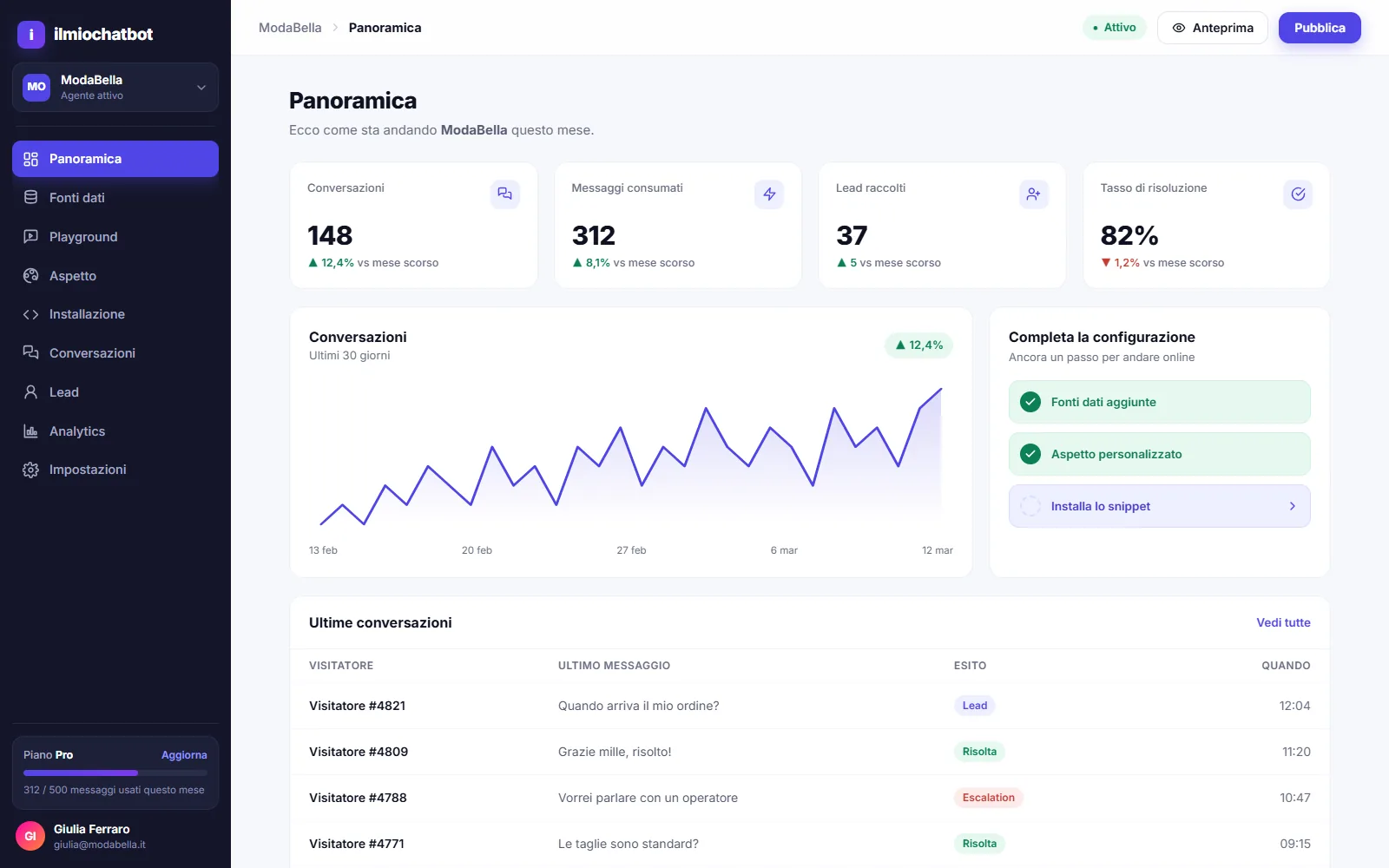The width and height of the screenshot is (1389, 868).
Task: Click the MO agent avatar
Action: 36,87
